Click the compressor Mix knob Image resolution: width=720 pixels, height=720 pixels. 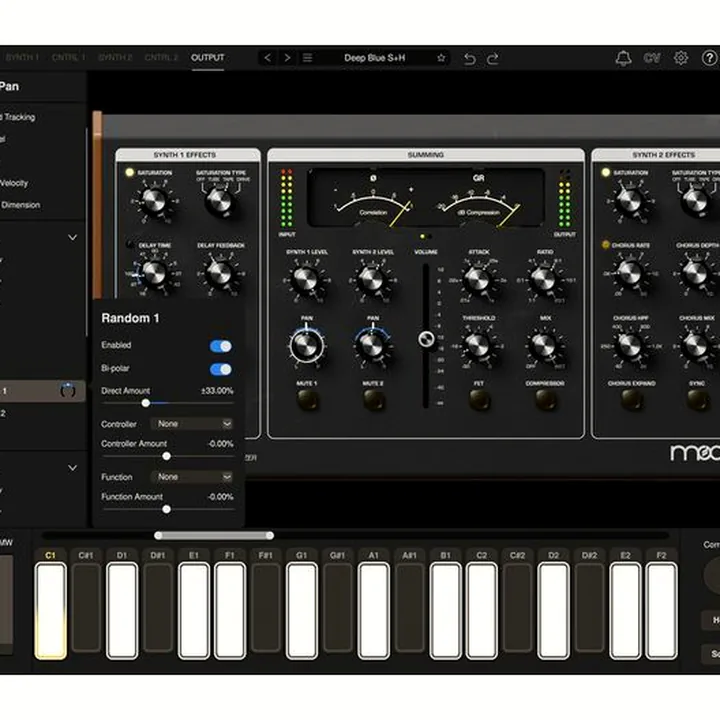pyautogui.click(x=544, y=345)
